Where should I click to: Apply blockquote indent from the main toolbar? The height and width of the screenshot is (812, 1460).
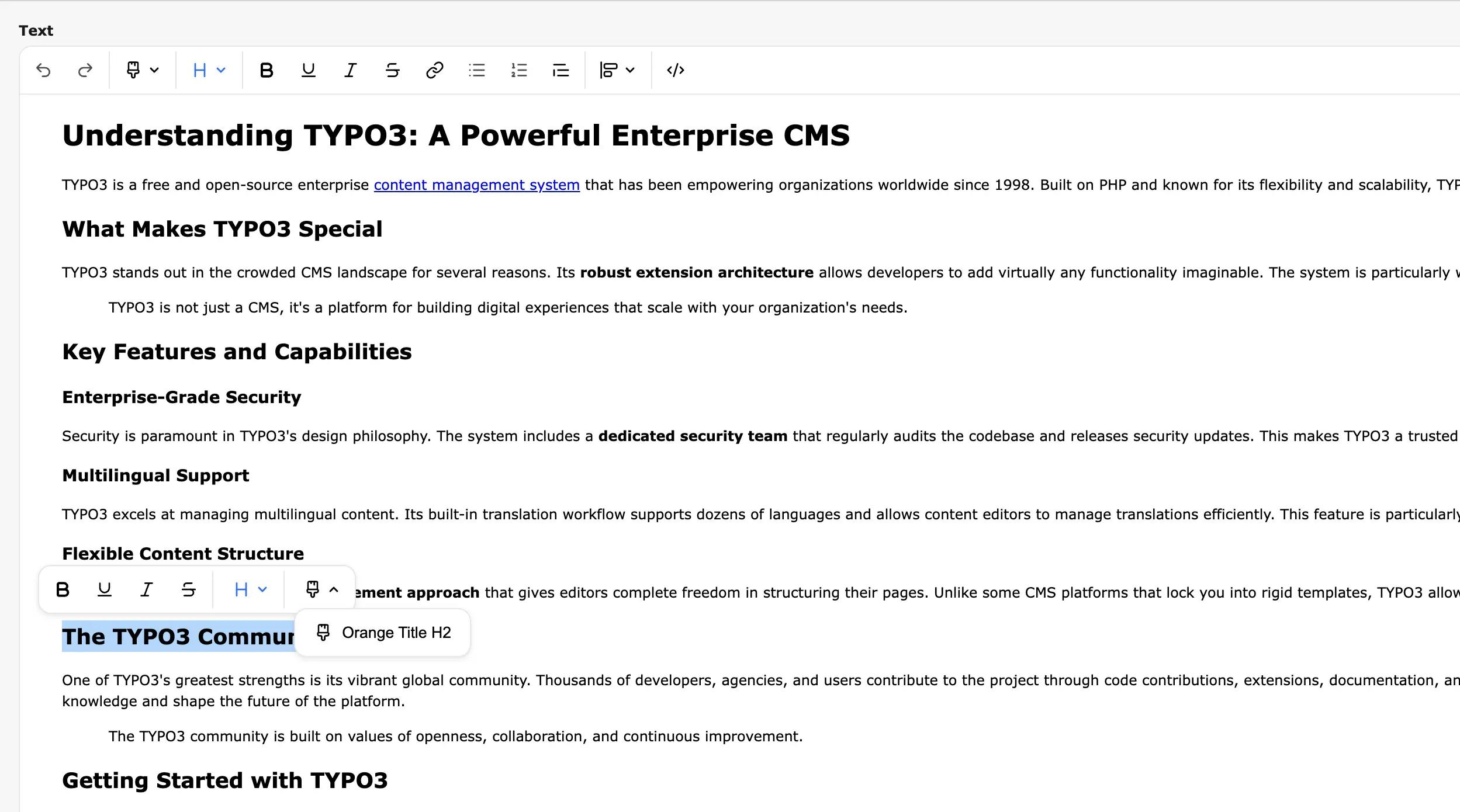[x=561, y=70]
